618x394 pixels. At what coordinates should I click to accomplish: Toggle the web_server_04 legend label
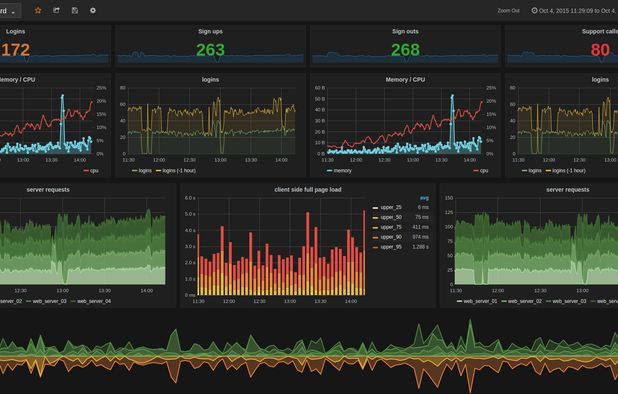[94, 301]
